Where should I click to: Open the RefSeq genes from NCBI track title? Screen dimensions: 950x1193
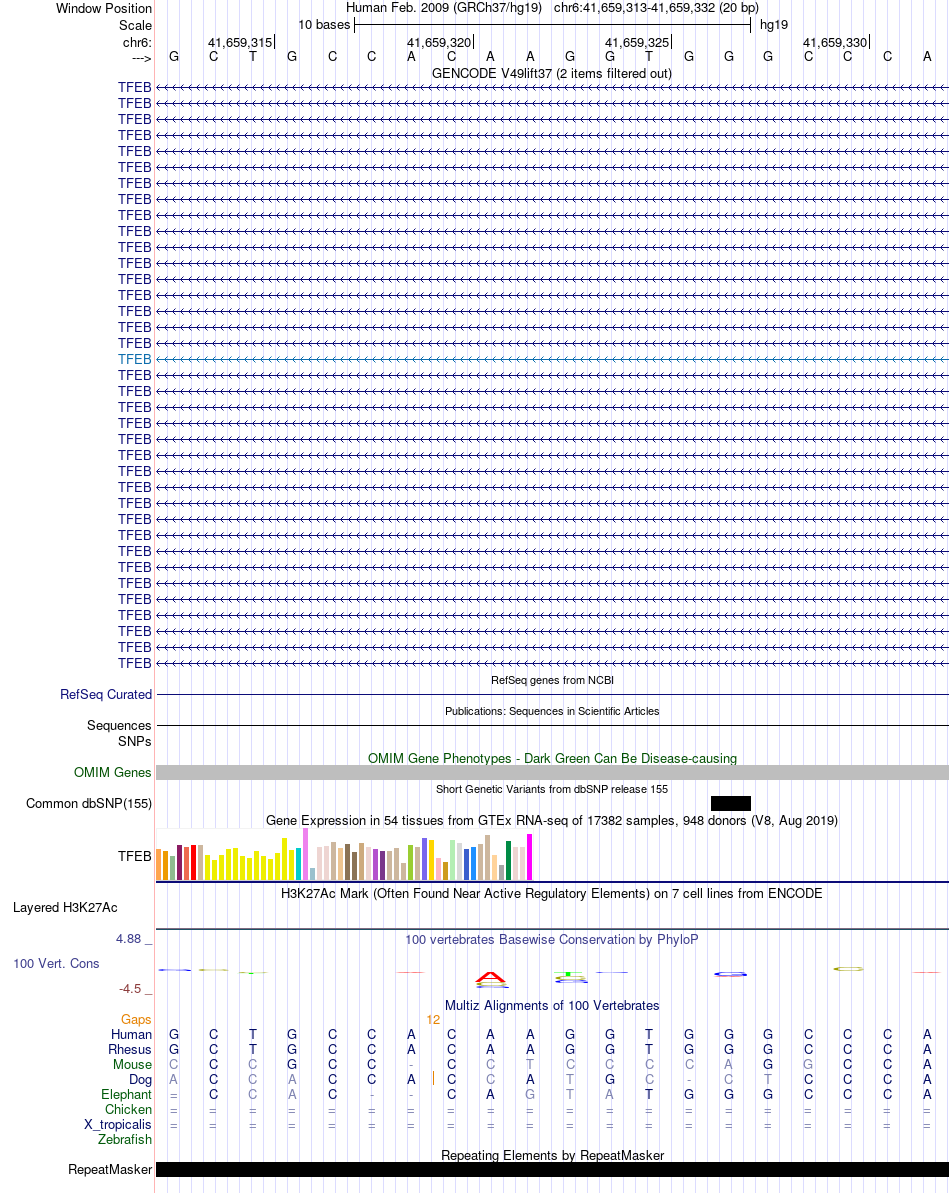[552, 680]
